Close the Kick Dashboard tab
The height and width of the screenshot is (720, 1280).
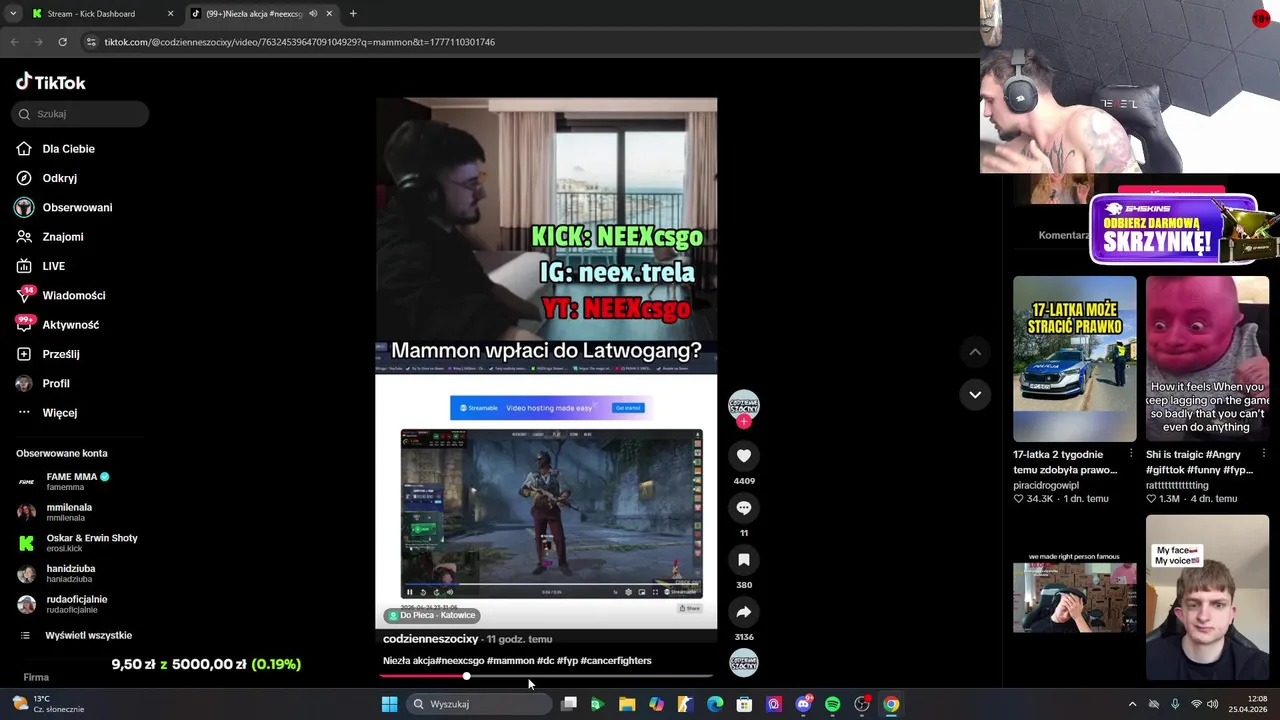pos(170,14)
